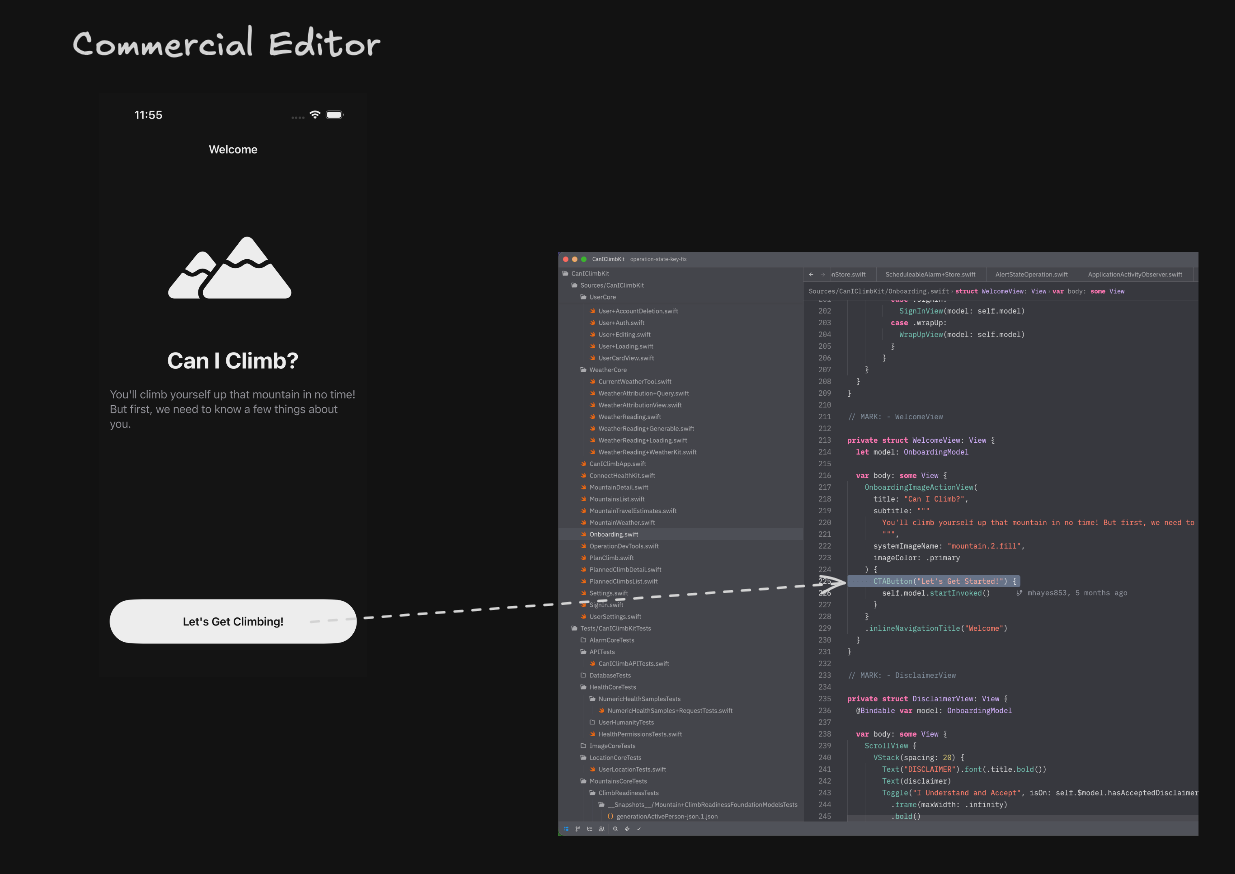Click the search magnifier icon in status bar
This screenshot has height=874, width=1235.
(x=614, y=829)
